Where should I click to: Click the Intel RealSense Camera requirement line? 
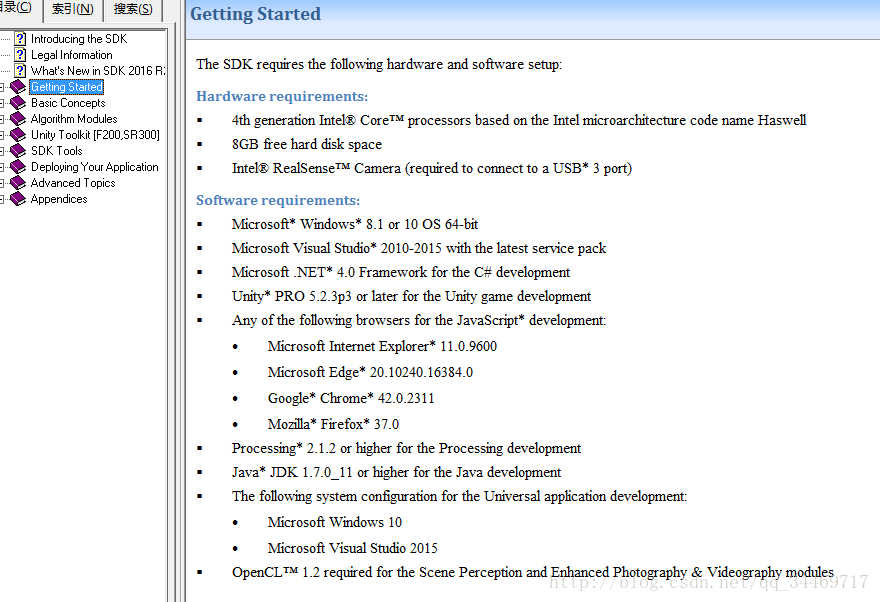432,168
